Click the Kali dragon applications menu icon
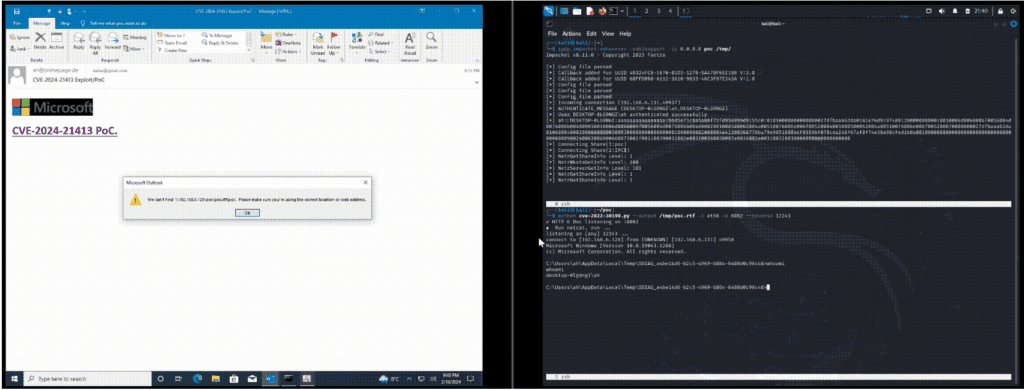Image resolution: width=1024 pixels, height=390 pixels. coord(548,11)
